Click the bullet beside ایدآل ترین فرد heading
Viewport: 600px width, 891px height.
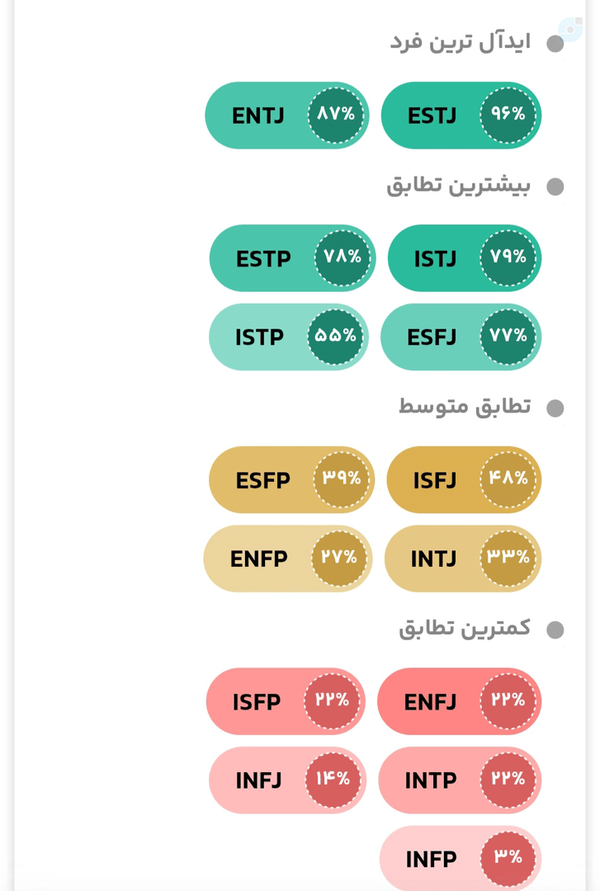tap(555, 44)
